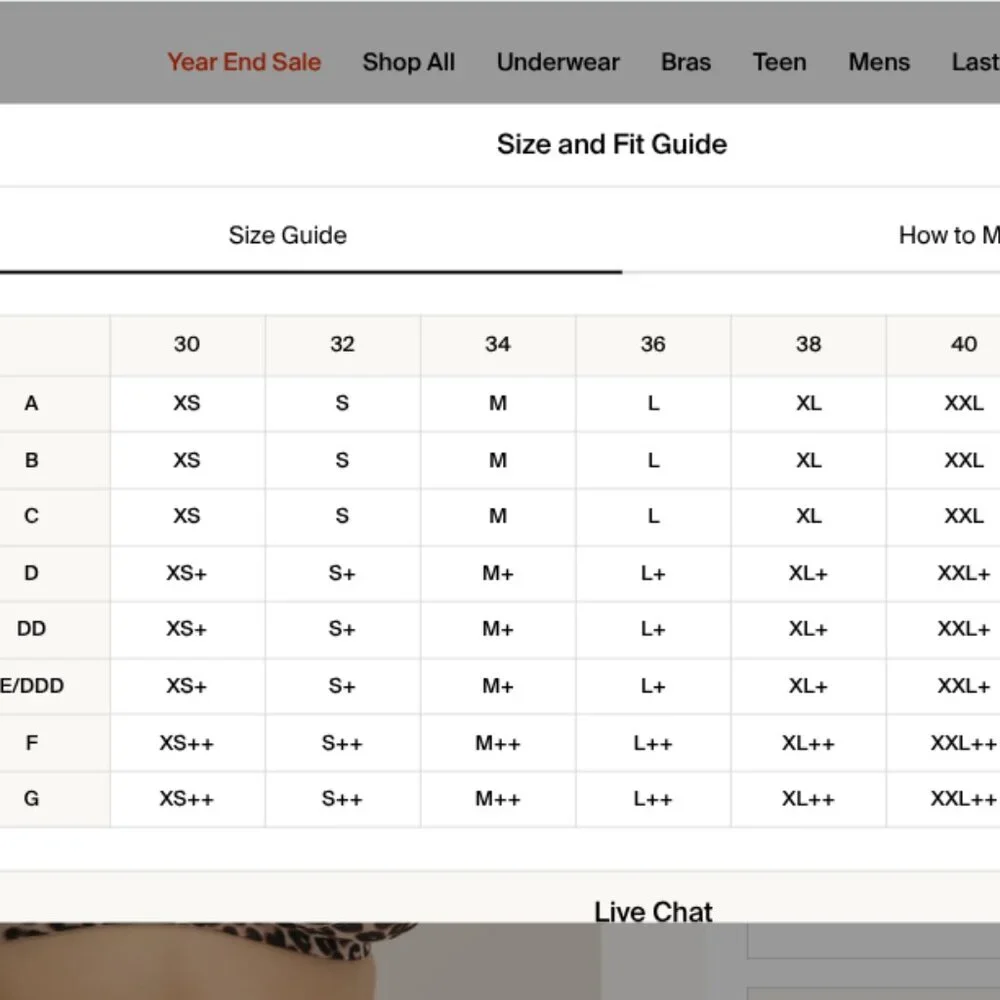Click the XXL++ cell in row G

[x=944, y=798]
